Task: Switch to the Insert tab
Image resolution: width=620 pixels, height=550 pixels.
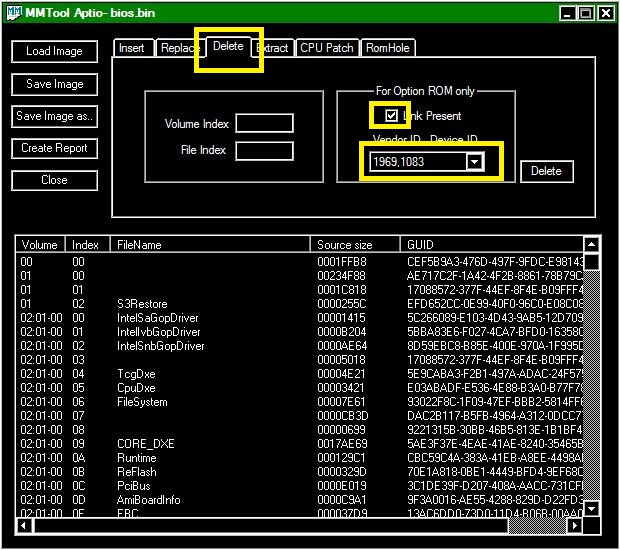Action: tap(132, 48)
